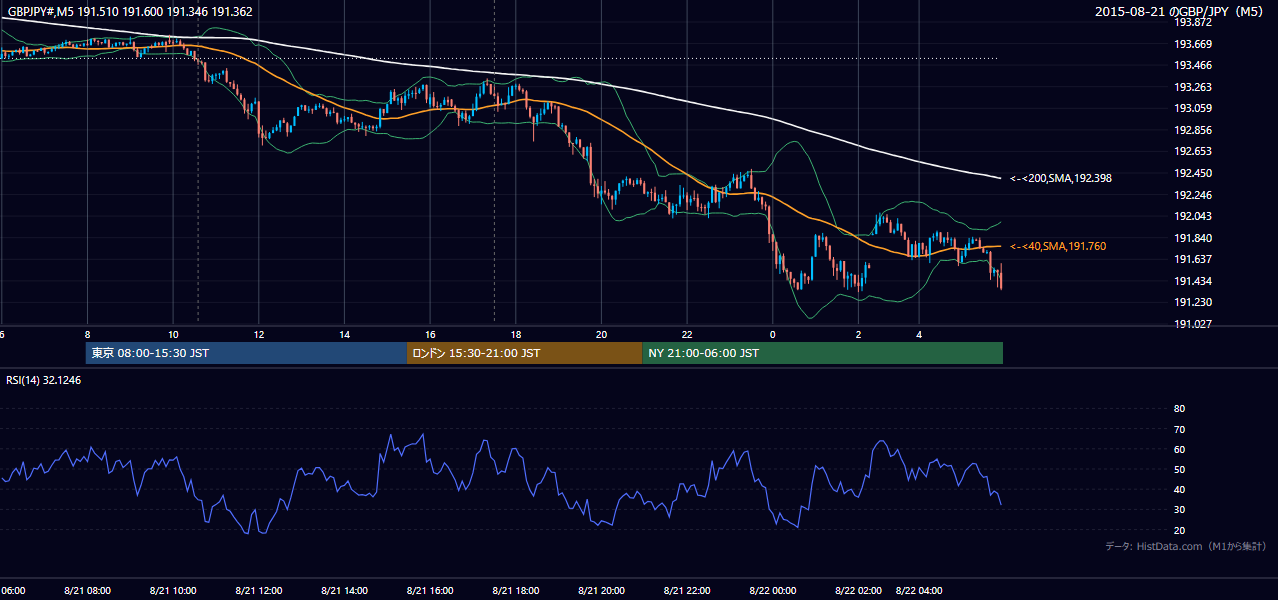
Task: Click hour tick label 18 under the price chart
Action: pos(516,334)
